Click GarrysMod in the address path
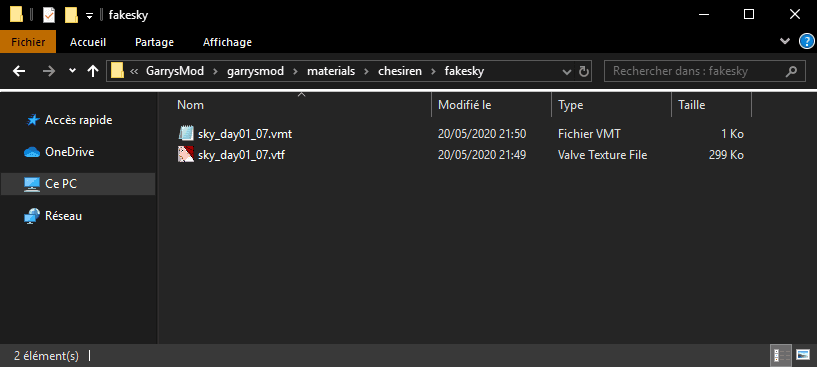 point(175,71)
